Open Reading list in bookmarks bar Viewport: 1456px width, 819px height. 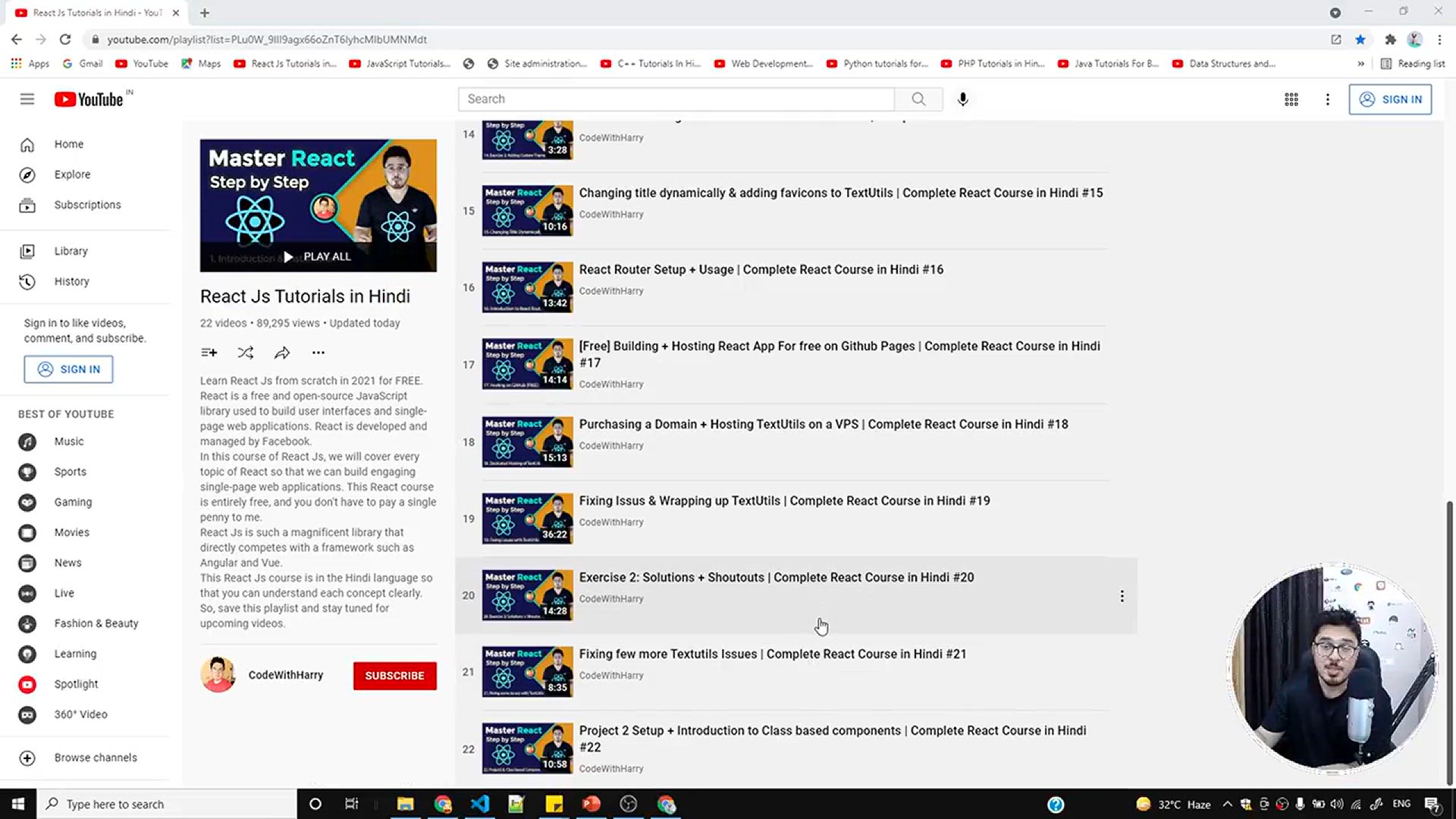point(1413,64)
